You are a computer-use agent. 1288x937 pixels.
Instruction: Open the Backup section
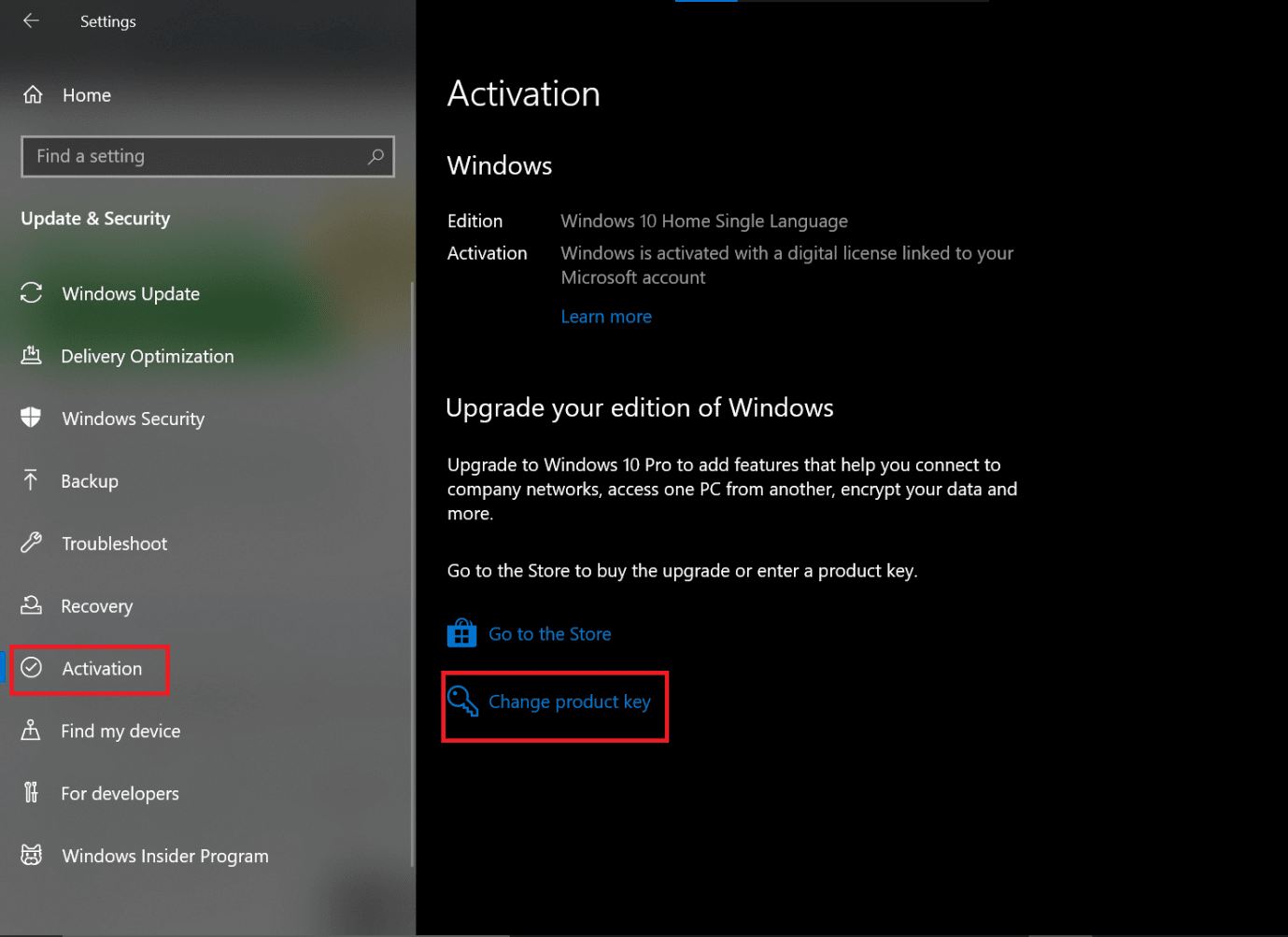pyautogui.click(x=90, y=481)
